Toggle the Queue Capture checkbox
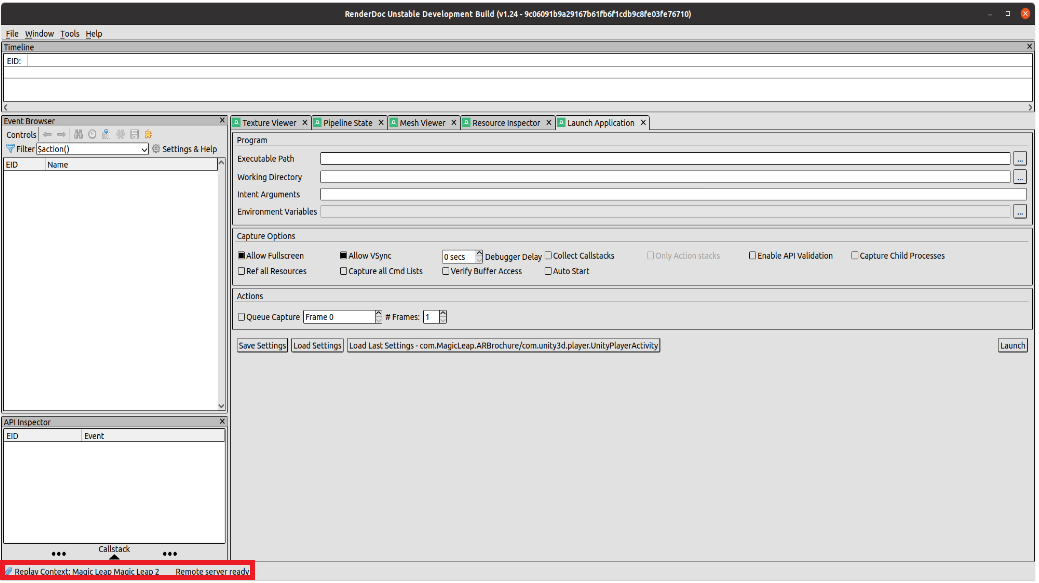 click(241, 317)
